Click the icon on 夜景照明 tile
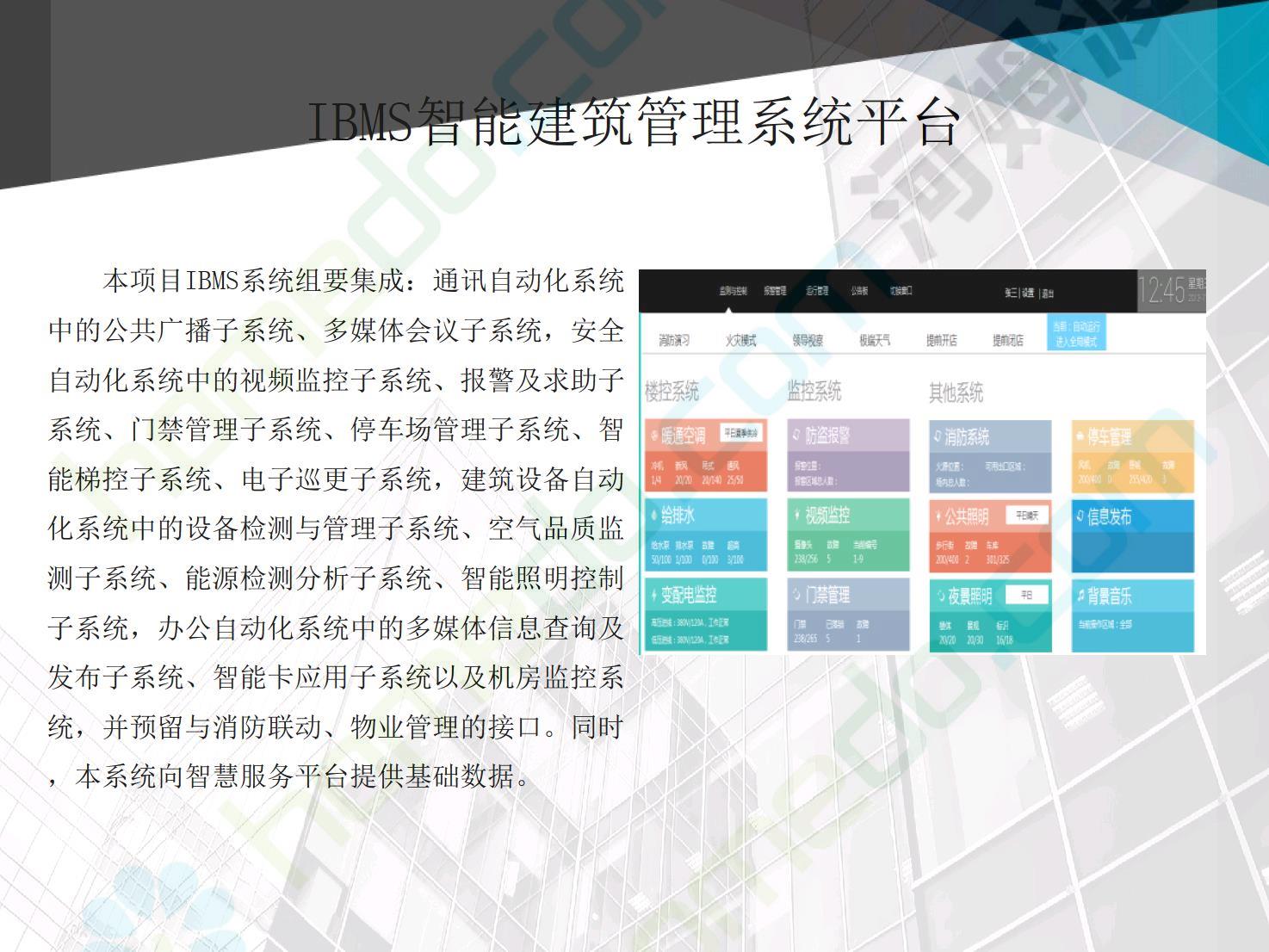The width and height of the screenshot is (1269, 952). coord(940,596)
